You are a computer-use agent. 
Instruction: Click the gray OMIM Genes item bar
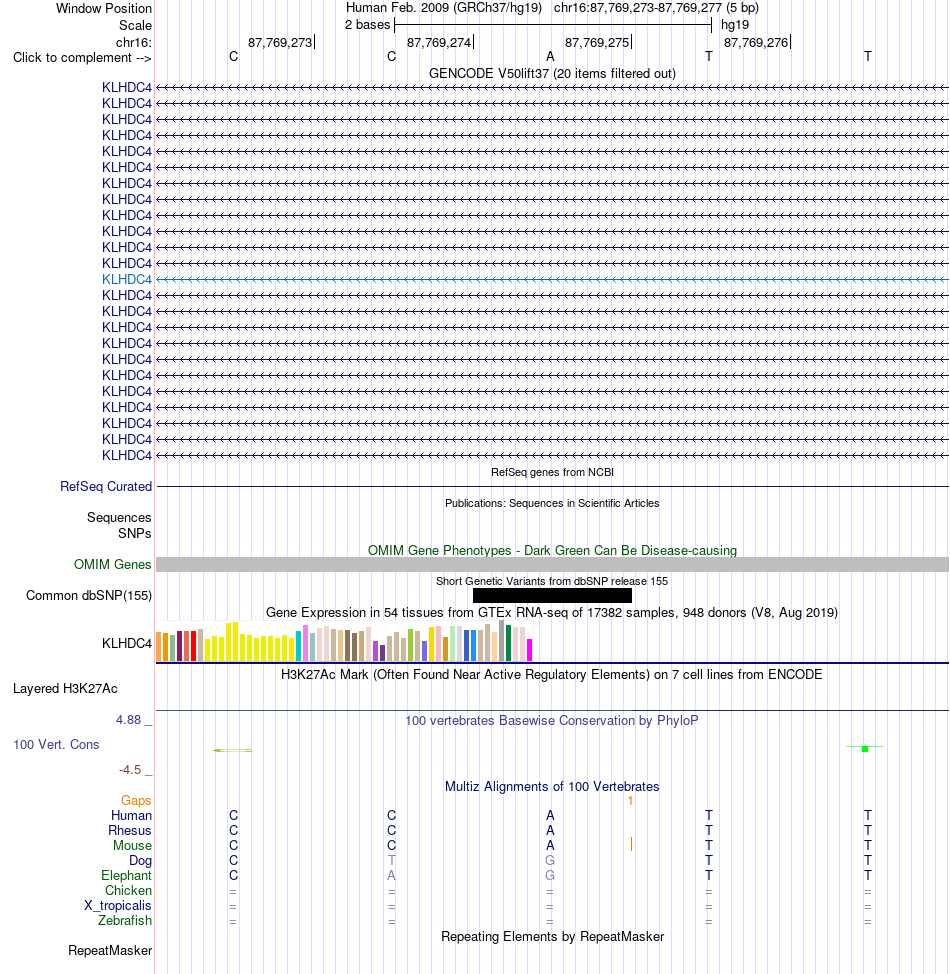[552, 565]
